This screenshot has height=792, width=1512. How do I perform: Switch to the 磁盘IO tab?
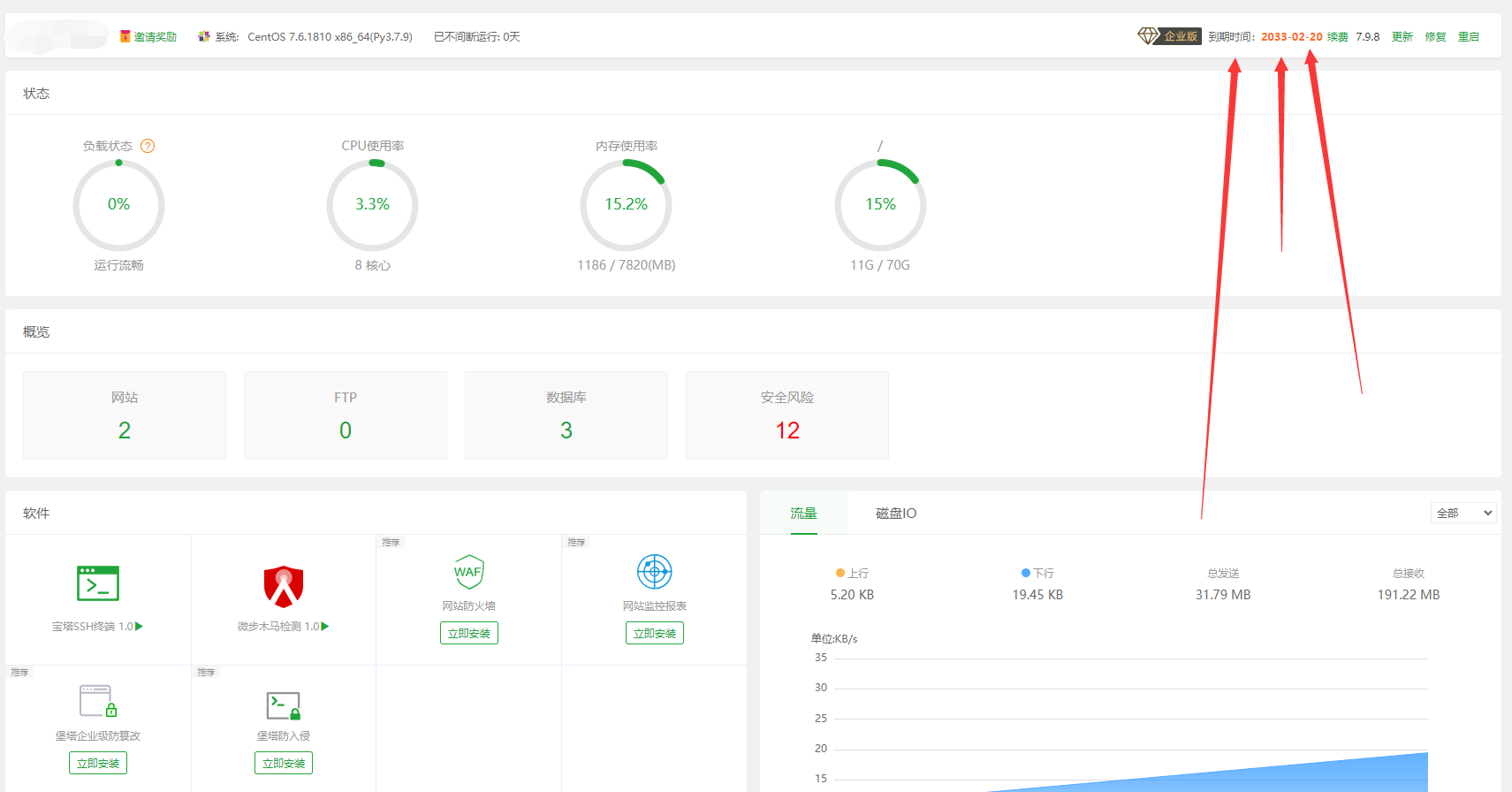coord(895,513)
